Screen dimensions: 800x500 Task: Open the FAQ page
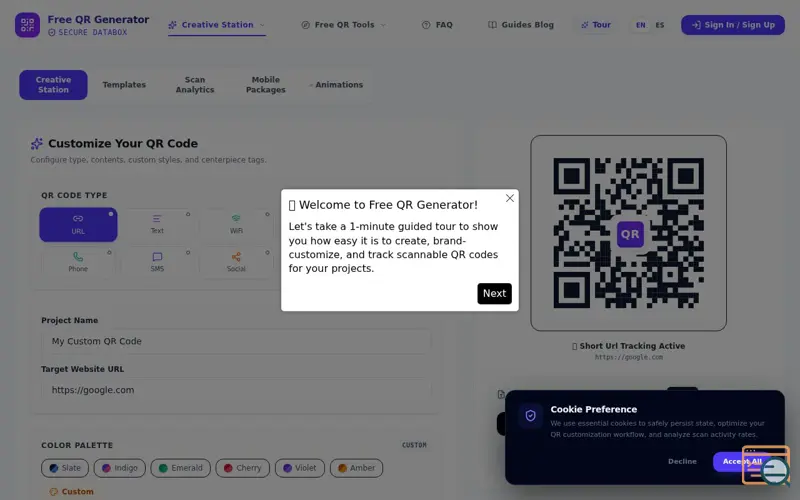coord(437,24)
